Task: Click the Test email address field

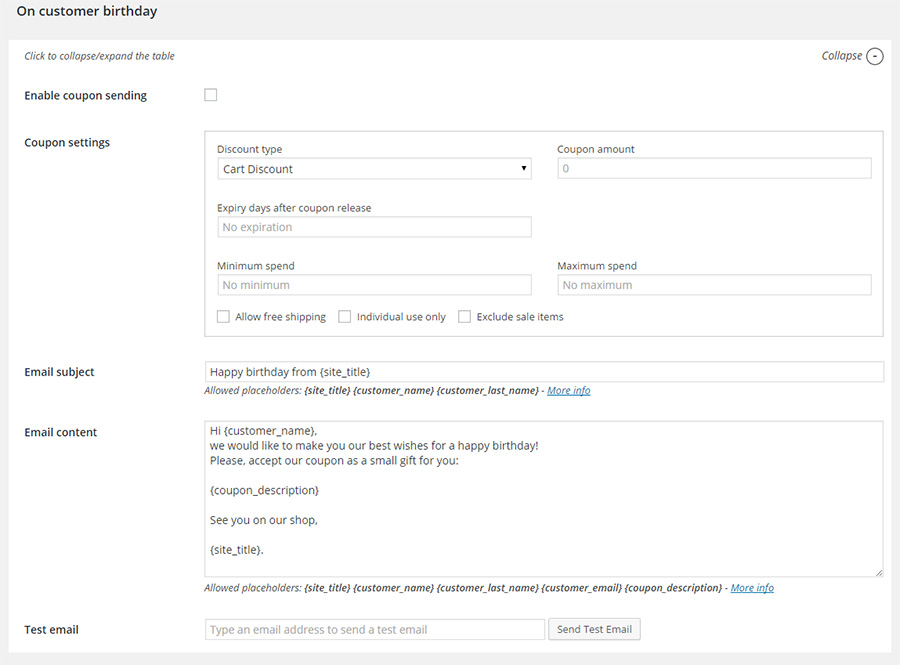Action: [375, 629]
